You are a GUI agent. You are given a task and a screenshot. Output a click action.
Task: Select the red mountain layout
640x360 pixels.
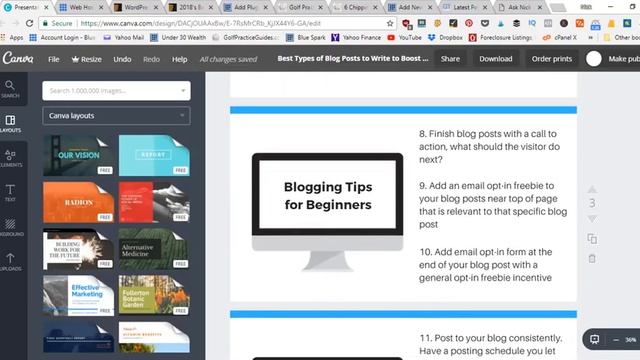coord(154,202)
